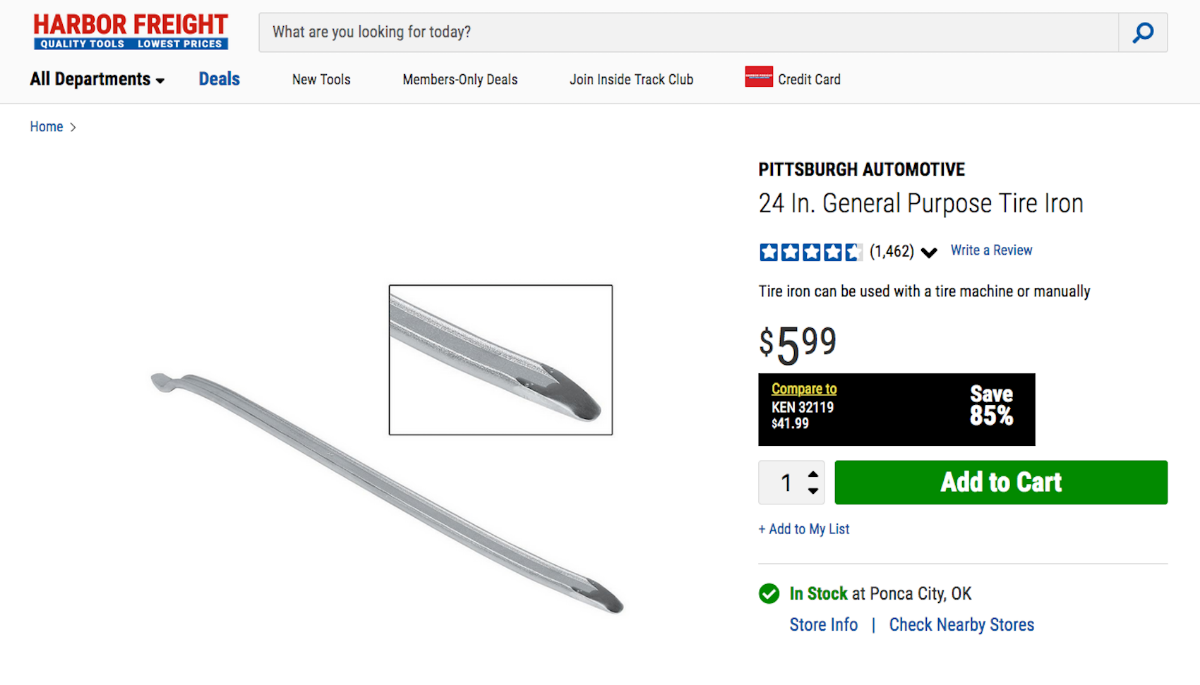The height and width of the screenshot is (685, 1200).
Task: Click the star rating icons
Action: (810, 252)
